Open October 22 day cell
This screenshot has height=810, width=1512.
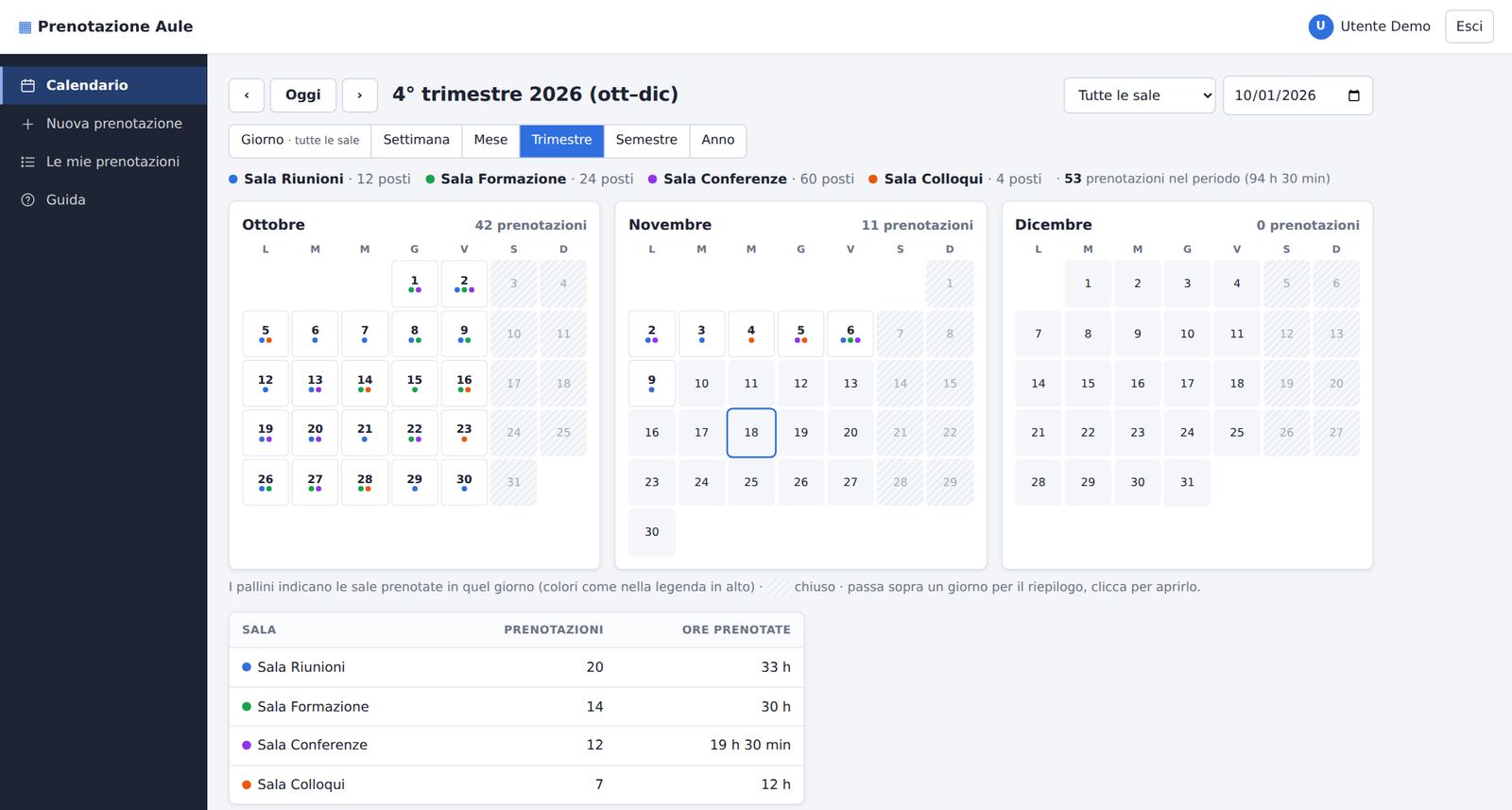(414, 432)
